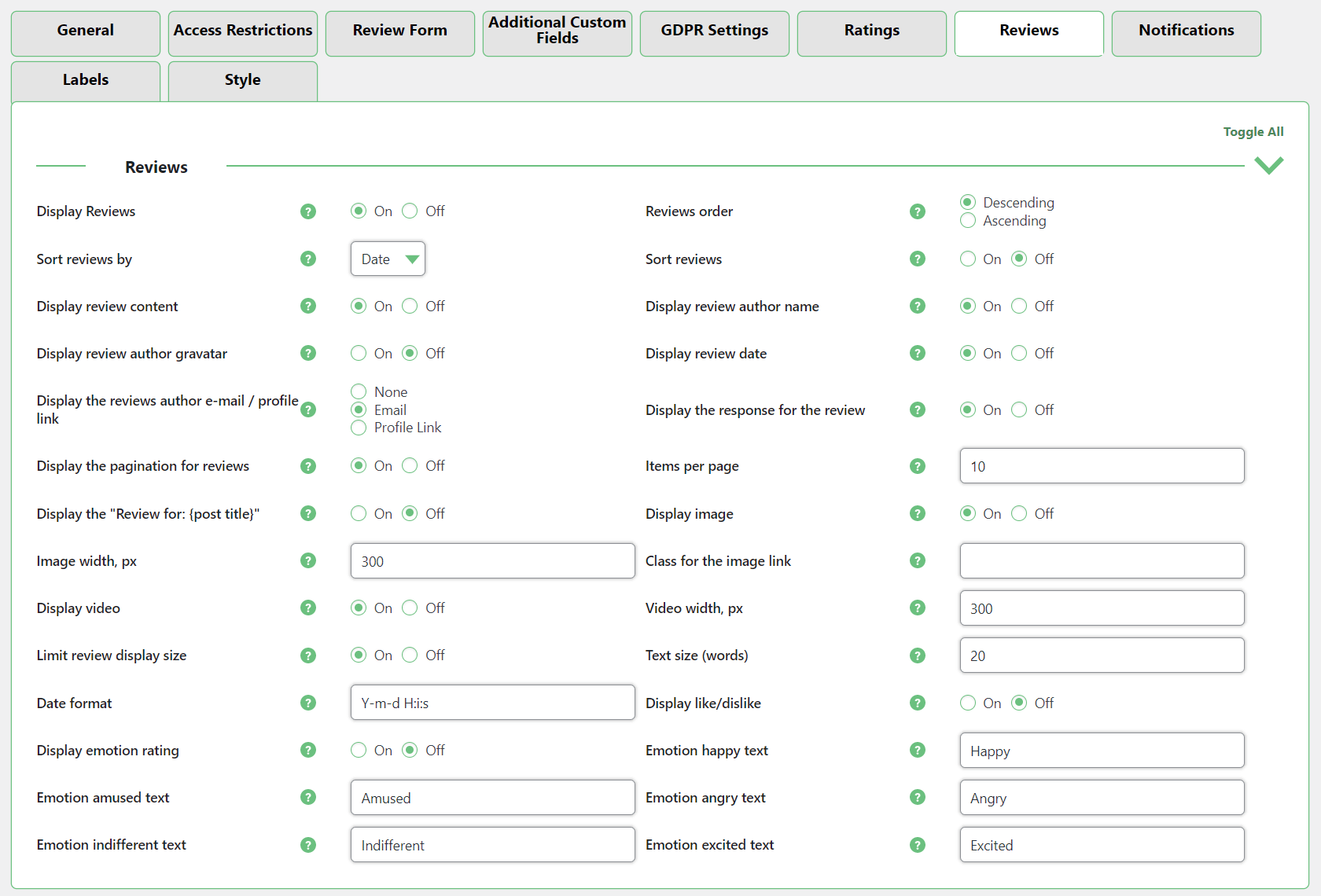Click help icon next to Display Reviews

click(308, 211)
